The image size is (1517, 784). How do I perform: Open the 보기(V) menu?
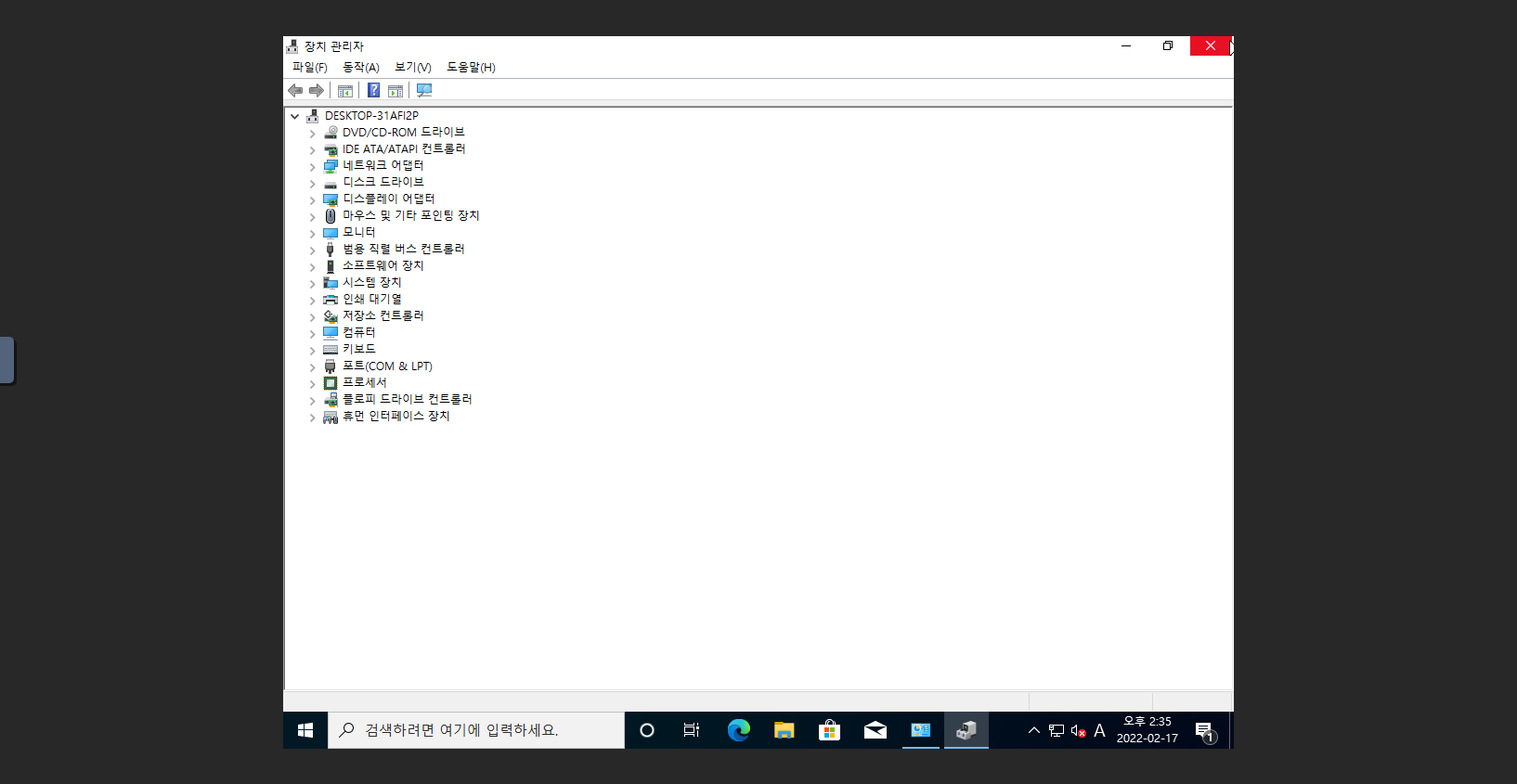click(412, 67)
